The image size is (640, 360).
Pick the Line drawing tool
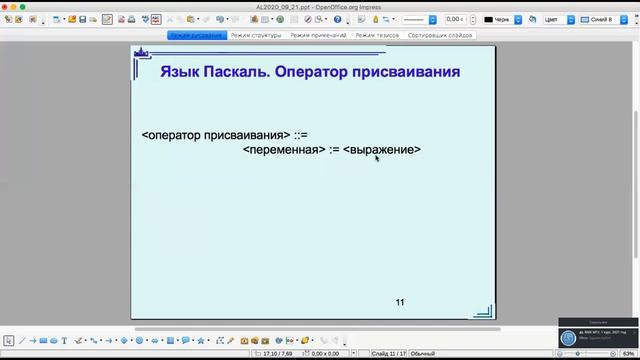tap(22, 340)
